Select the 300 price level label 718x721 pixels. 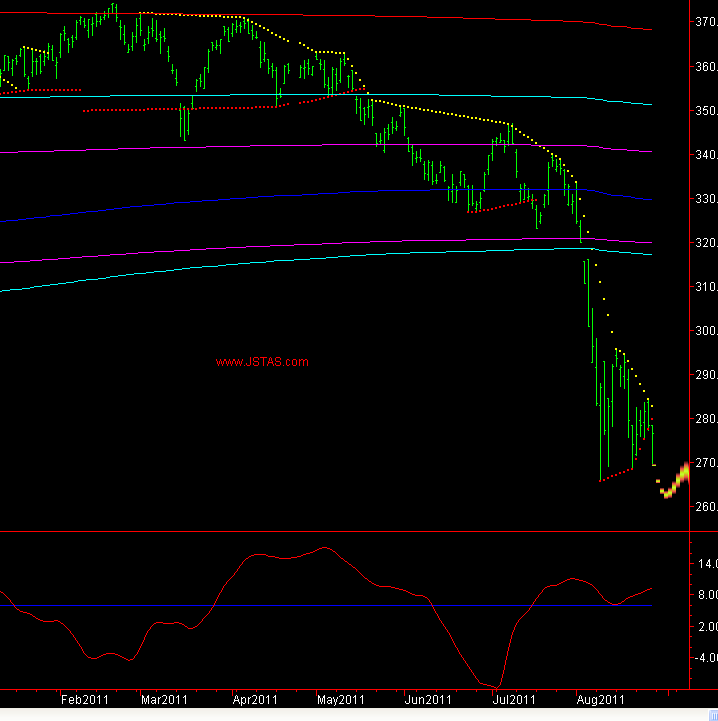click(705, 331)
